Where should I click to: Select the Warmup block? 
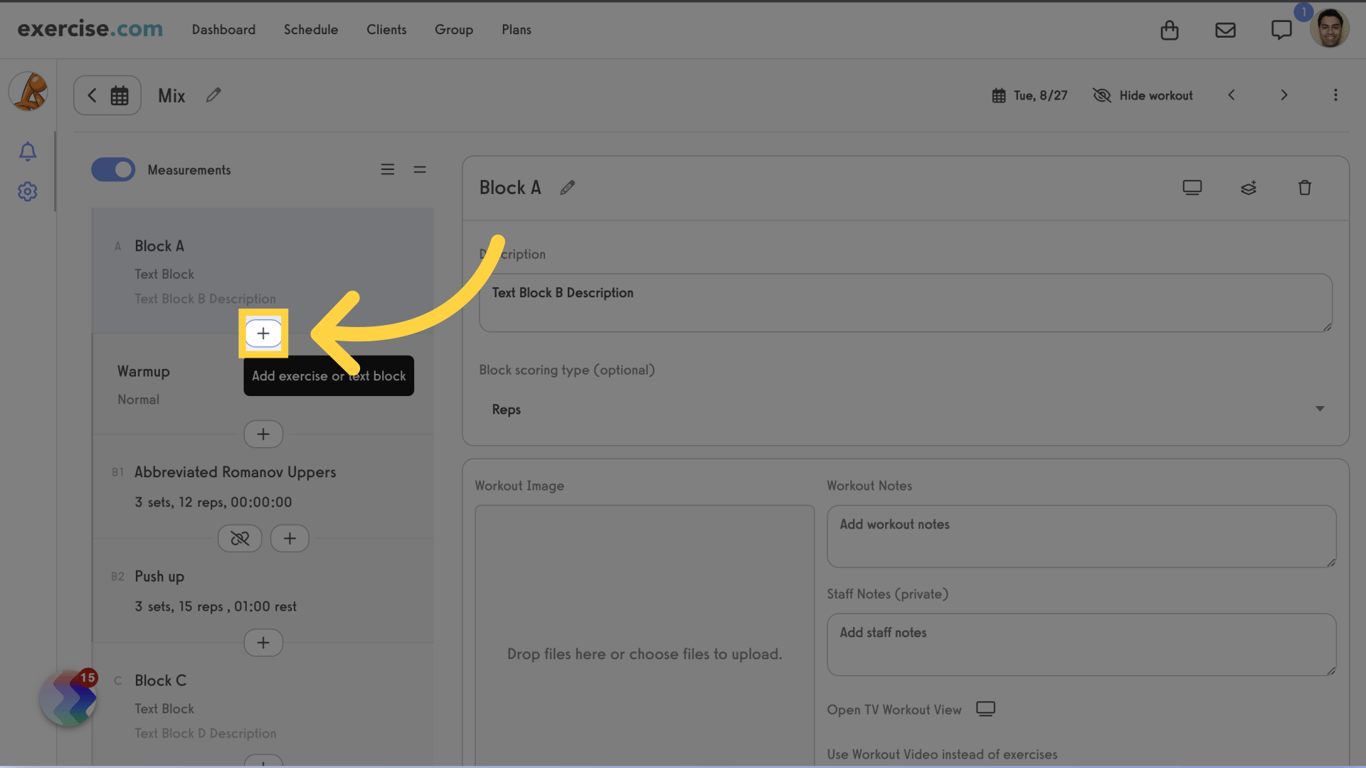(x=262, y=384)
